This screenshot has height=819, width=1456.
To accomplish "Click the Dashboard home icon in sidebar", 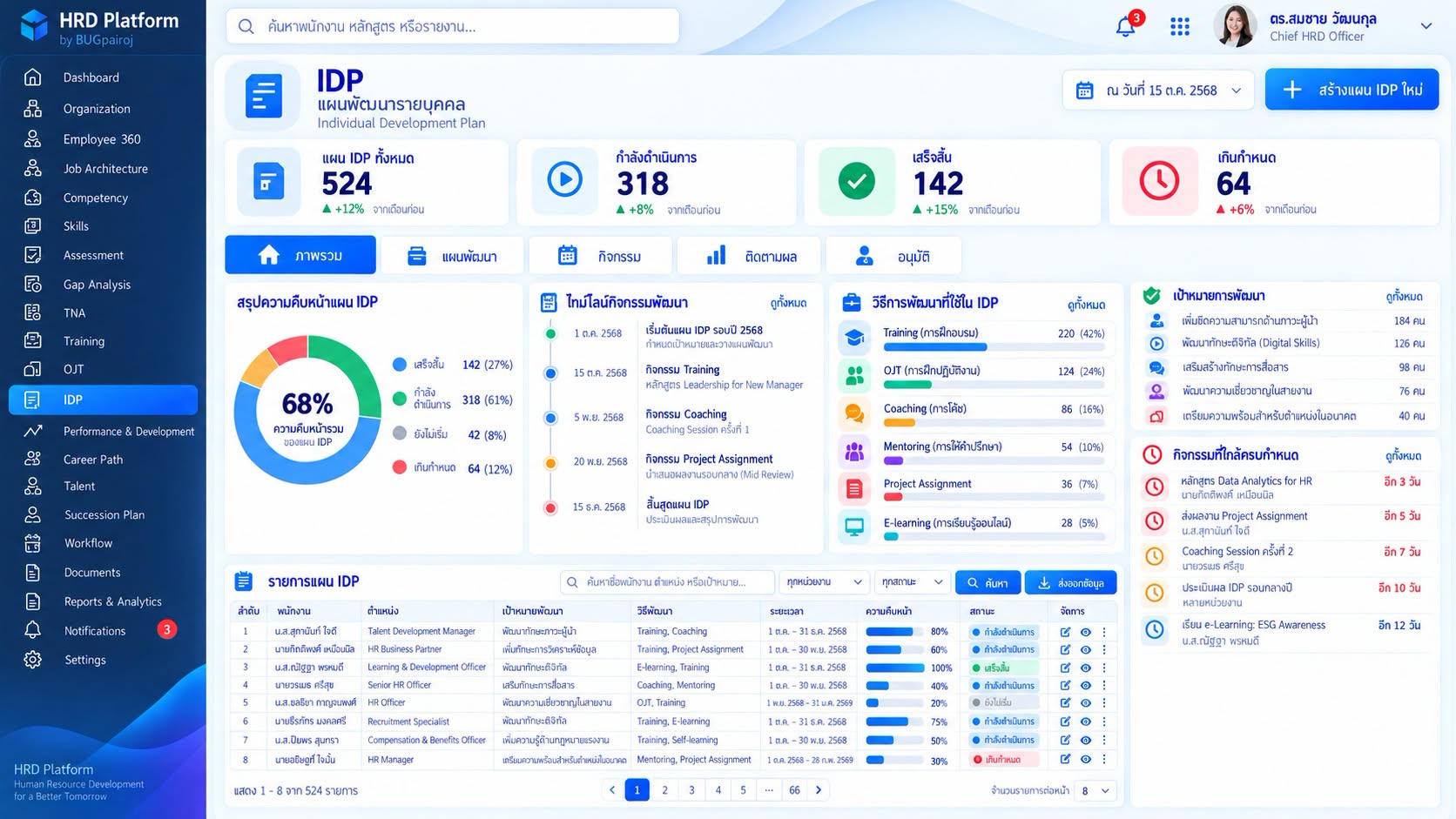I will 32,77.
